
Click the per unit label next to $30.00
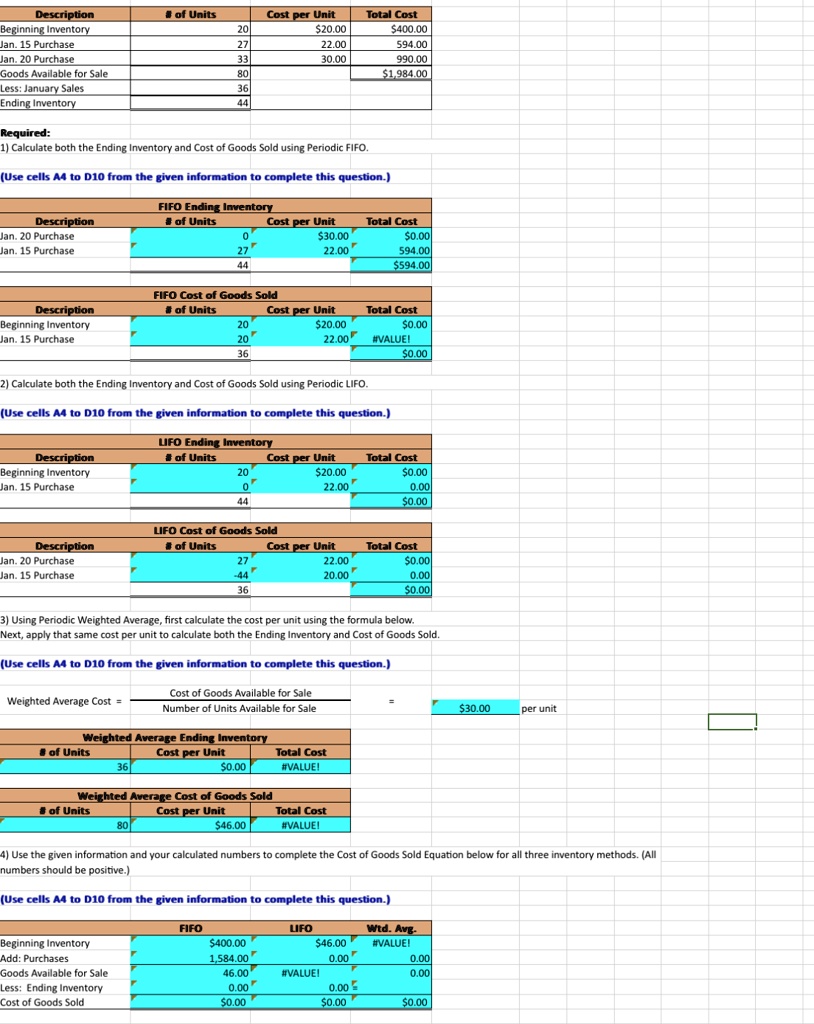(x=538, y=708)
